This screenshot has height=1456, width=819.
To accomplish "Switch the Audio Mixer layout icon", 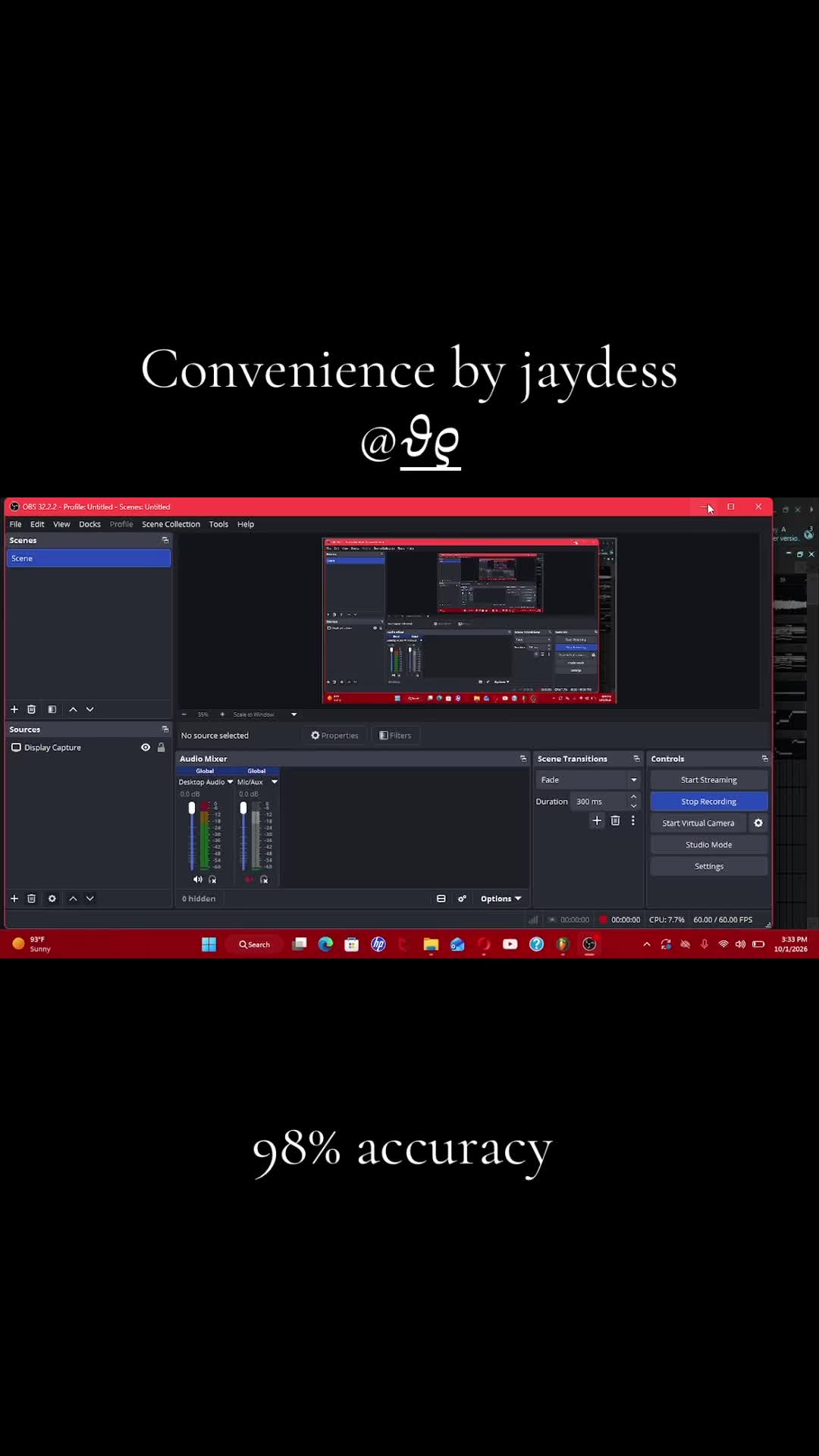I will [x=441, y=899].
